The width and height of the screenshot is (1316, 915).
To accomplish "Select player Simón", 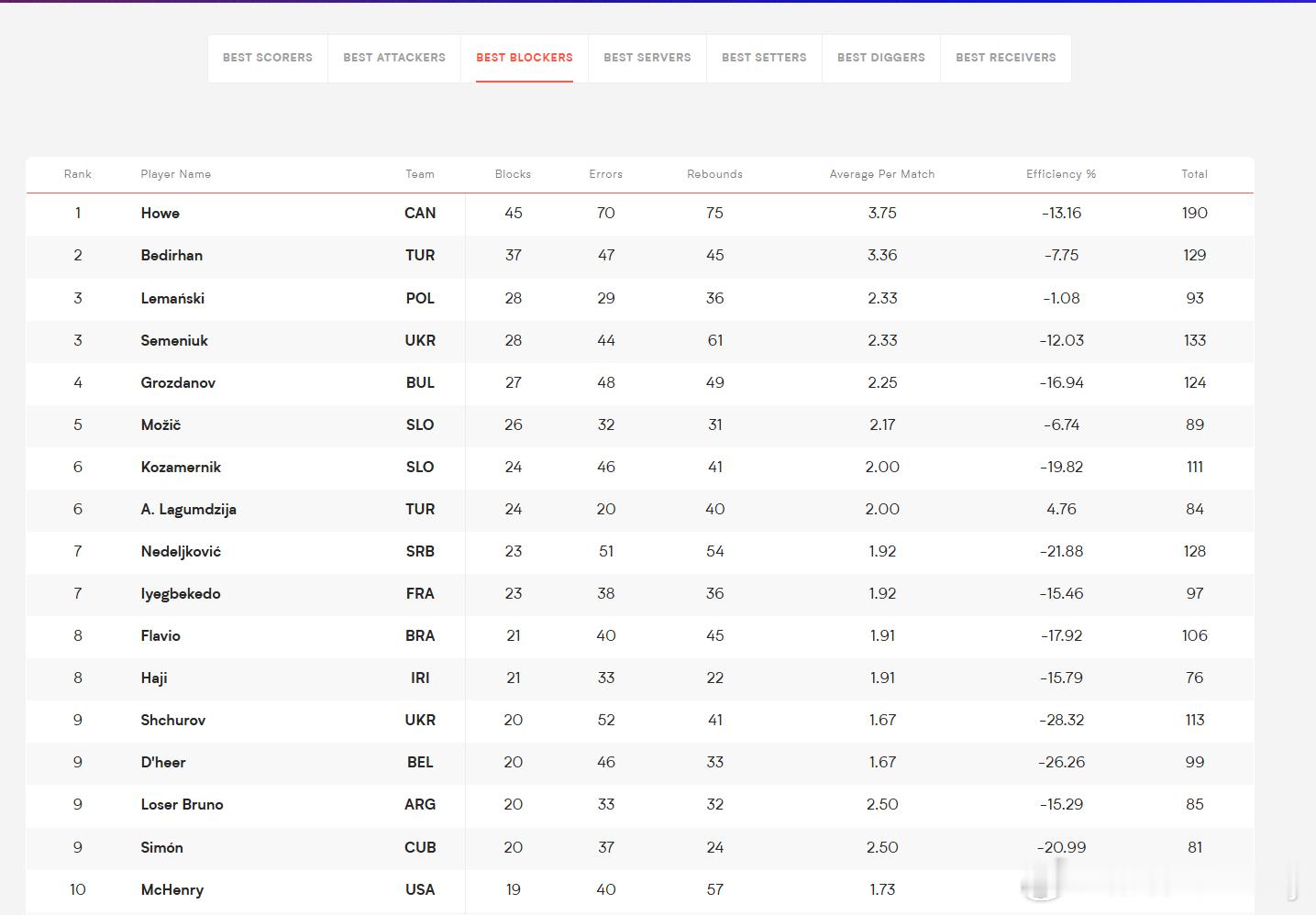I will click(x=162, y=848).
